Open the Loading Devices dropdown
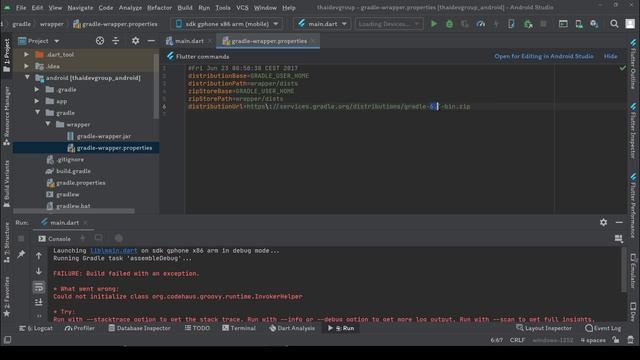The width and height of the screenshot is (640, 360). coord(389,24)
